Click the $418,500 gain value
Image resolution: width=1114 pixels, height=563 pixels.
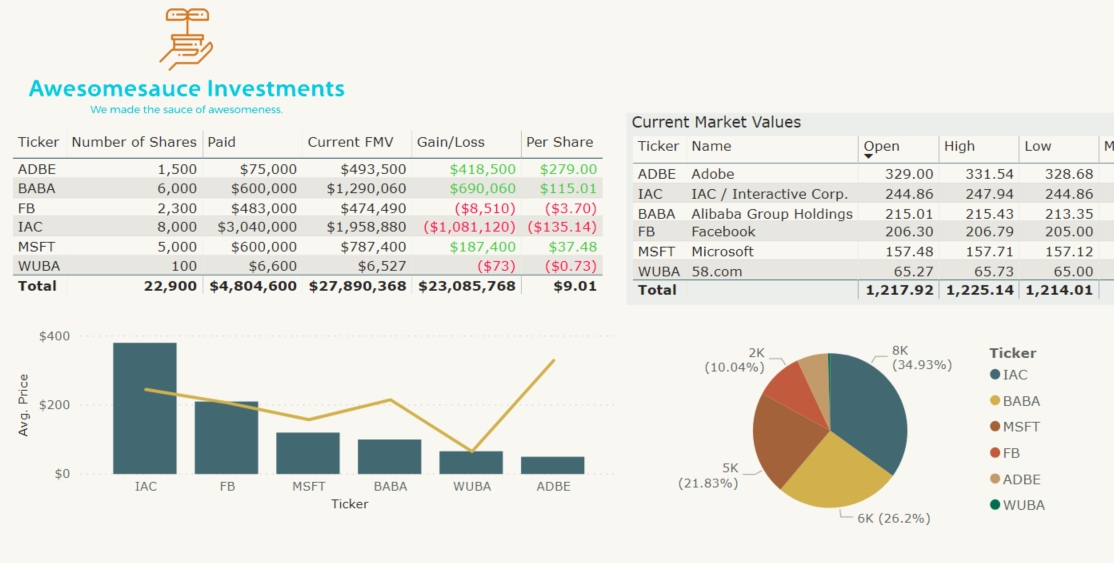(x=482, y=169)
